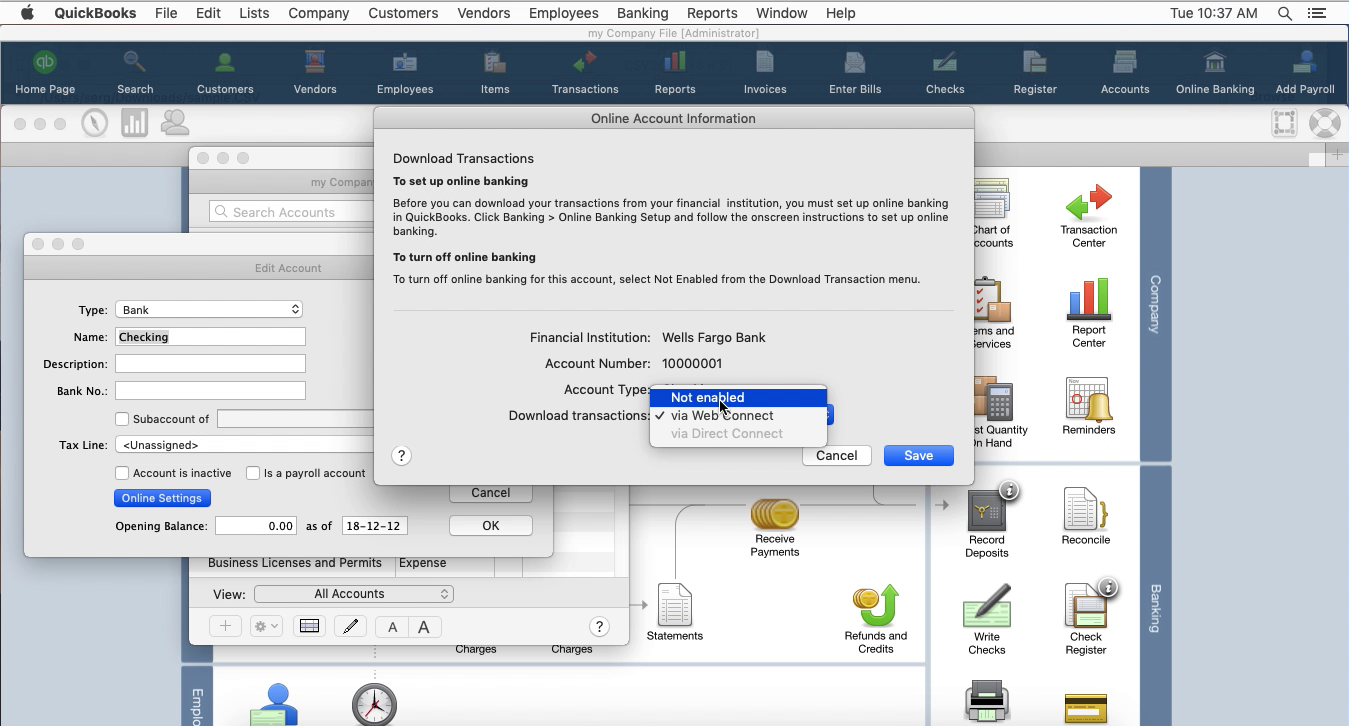Choose the via Web Connect option
Viewport: 1349px width, 726px height.
coord(738,415)
